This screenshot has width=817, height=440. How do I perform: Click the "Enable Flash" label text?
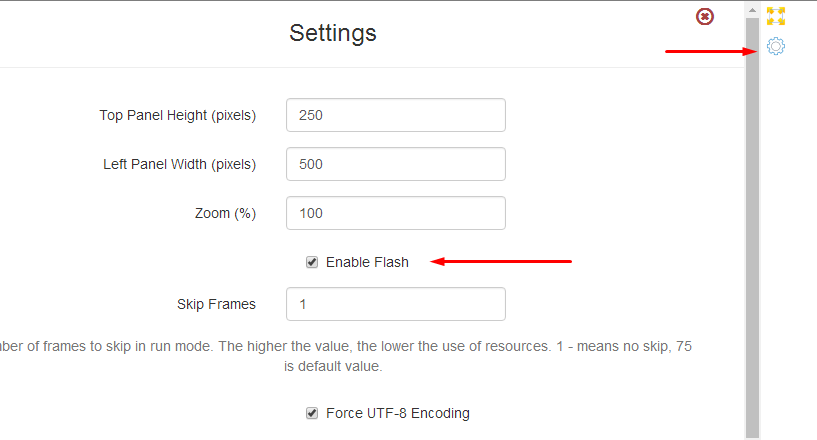tap(367, 262)
